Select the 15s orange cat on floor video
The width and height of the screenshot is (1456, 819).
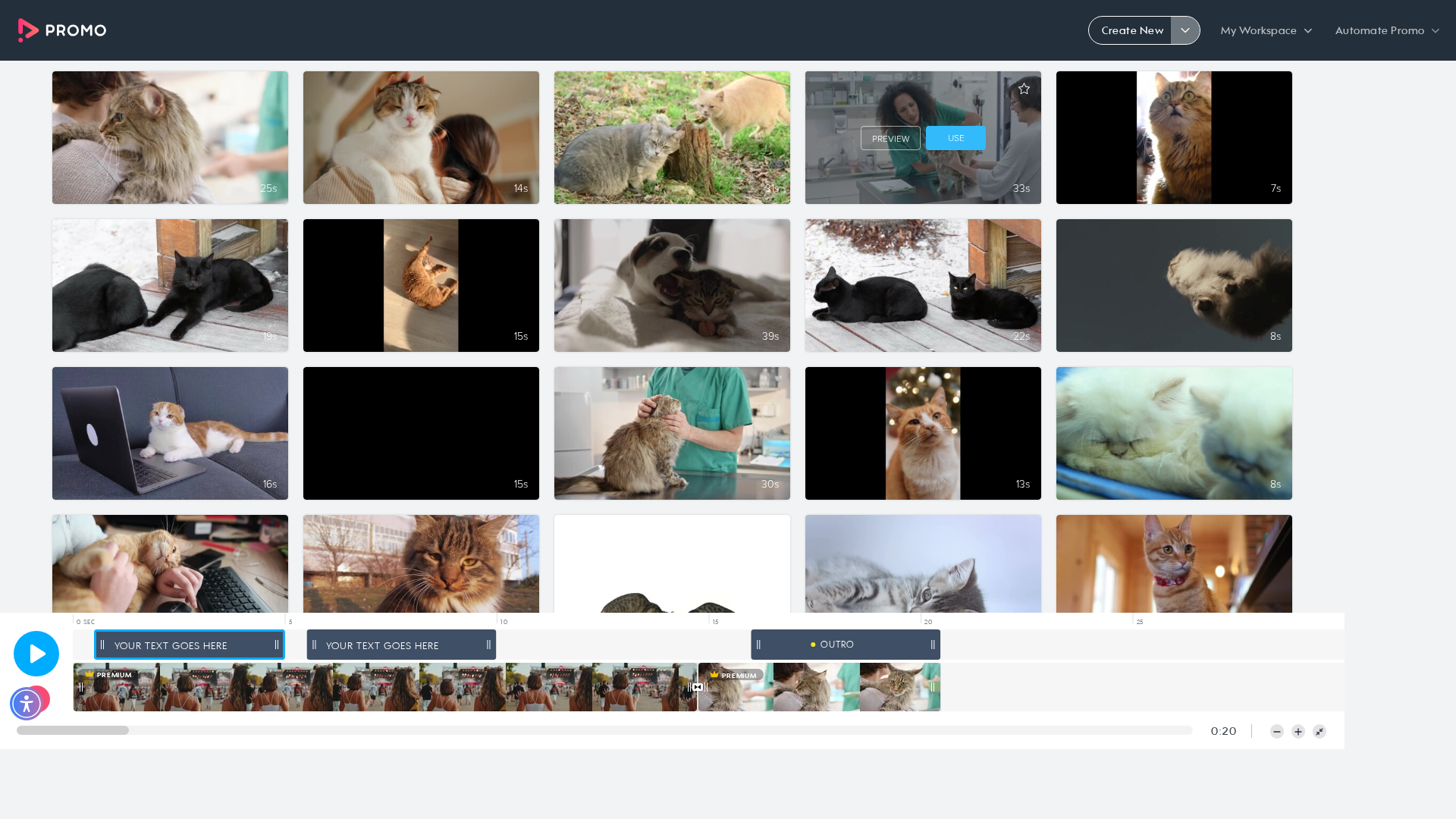(421, 285)
